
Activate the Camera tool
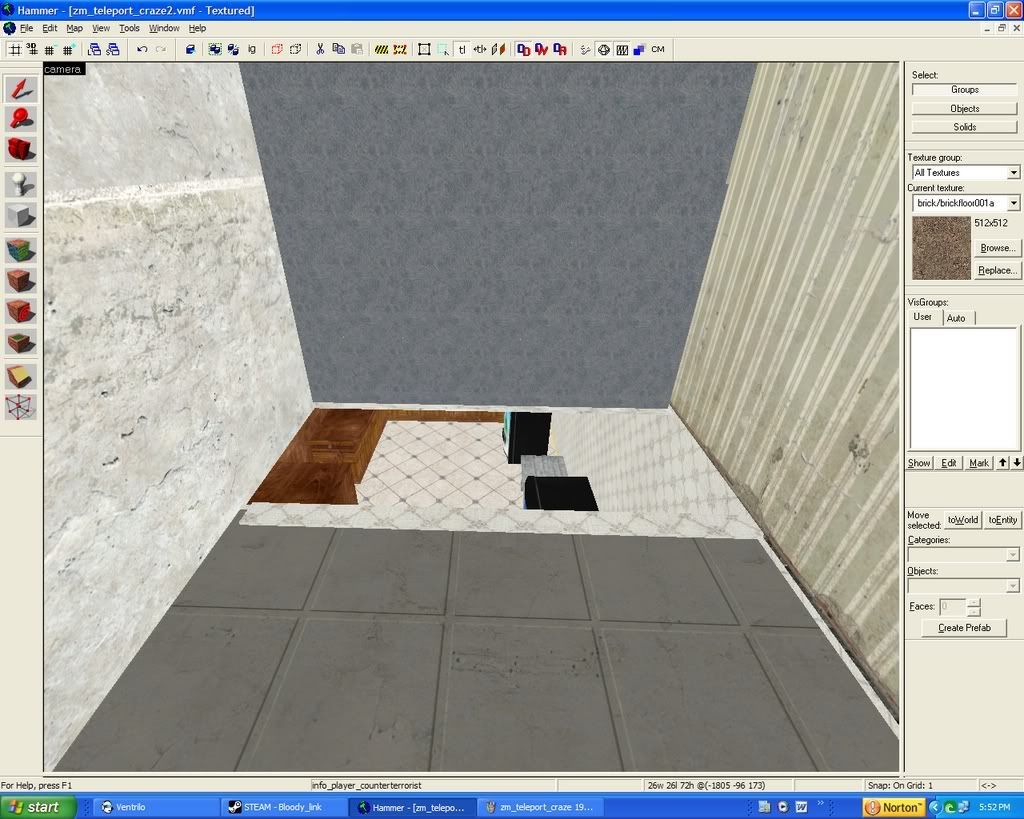pyautogui.click(x=21, y=150)
